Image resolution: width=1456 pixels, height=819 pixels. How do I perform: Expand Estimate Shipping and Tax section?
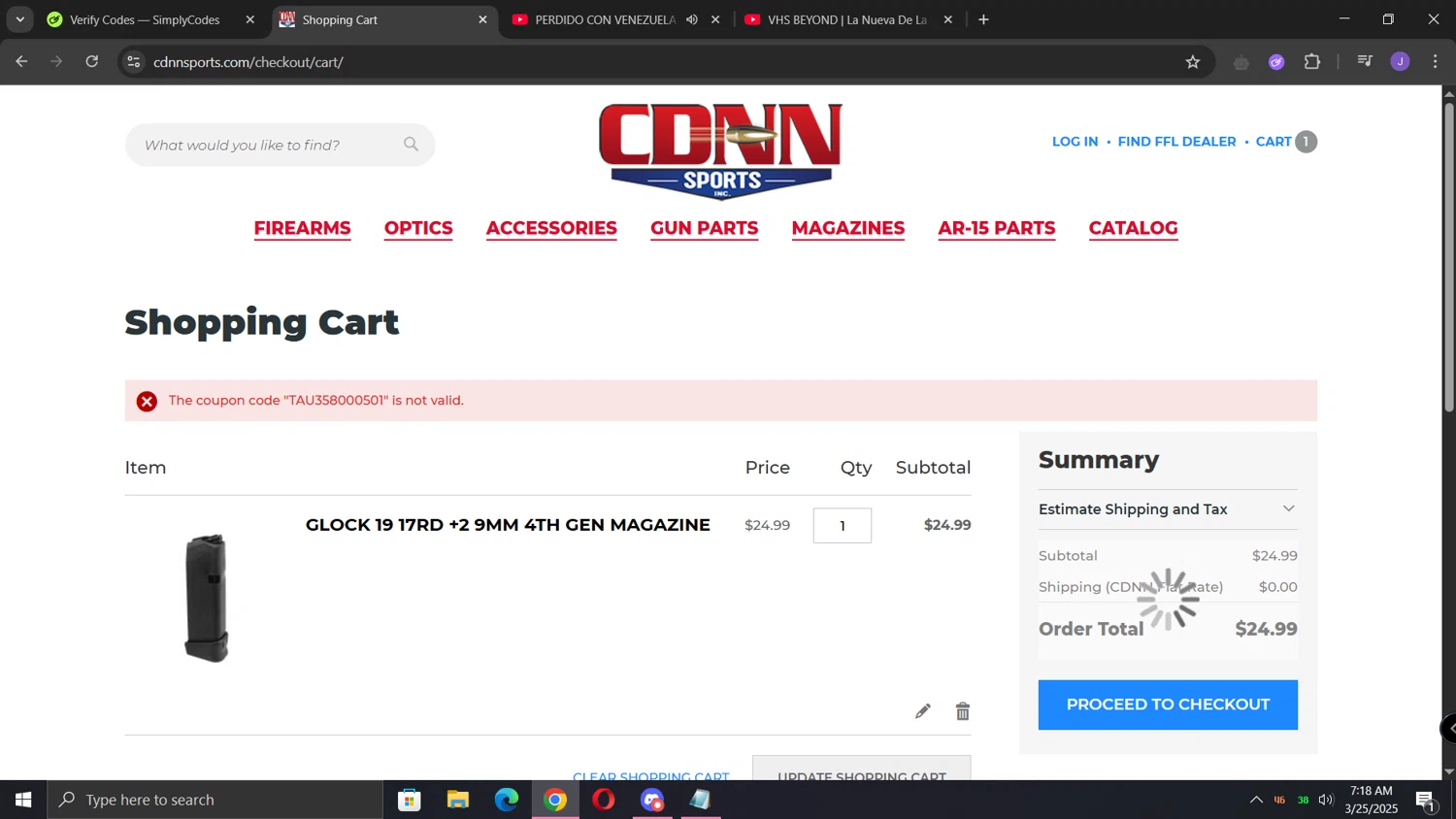pos(1168,509)
